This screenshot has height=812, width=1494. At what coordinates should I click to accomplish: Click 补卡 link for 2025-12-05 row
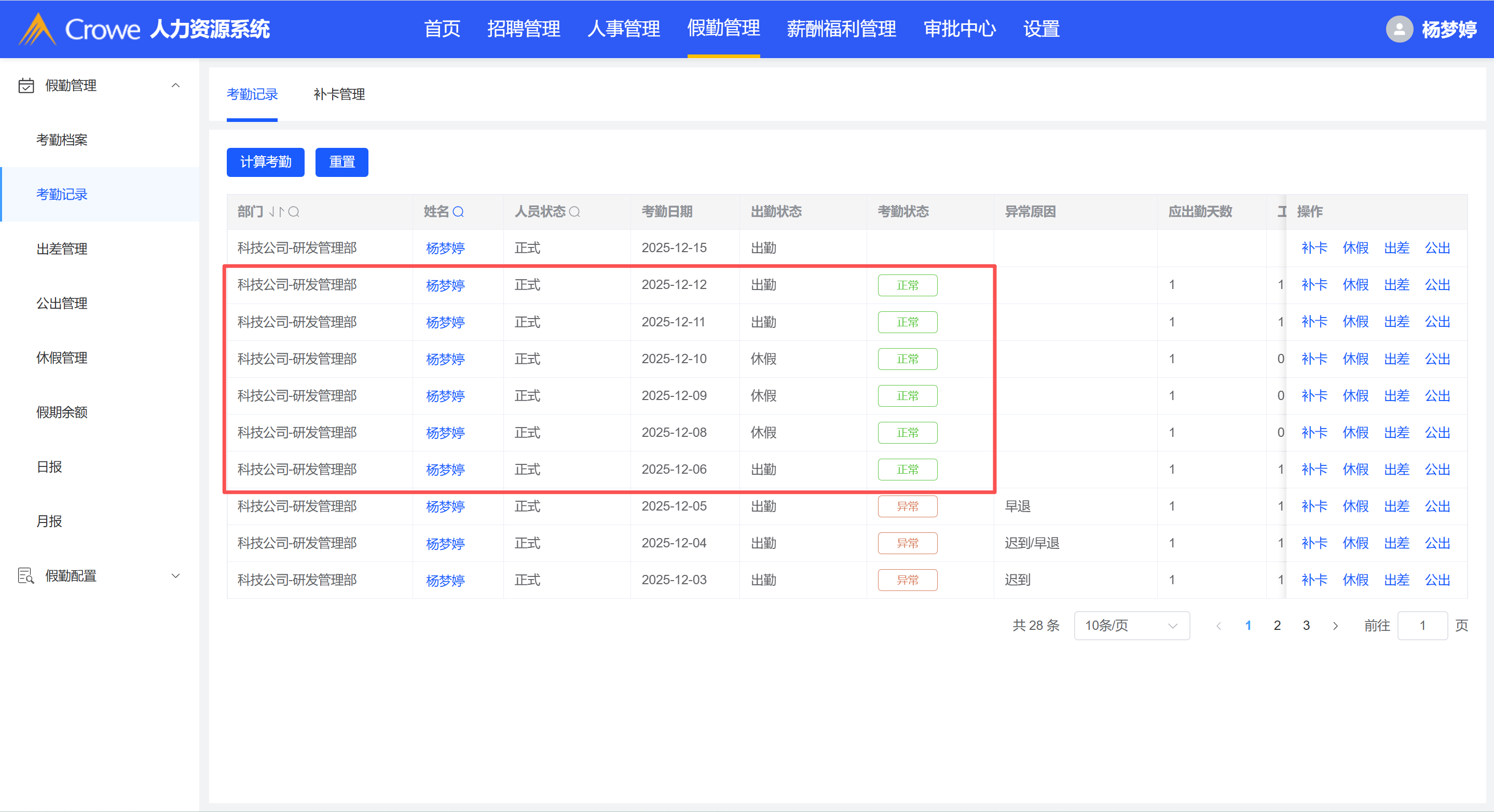(x=1313, y=506)
